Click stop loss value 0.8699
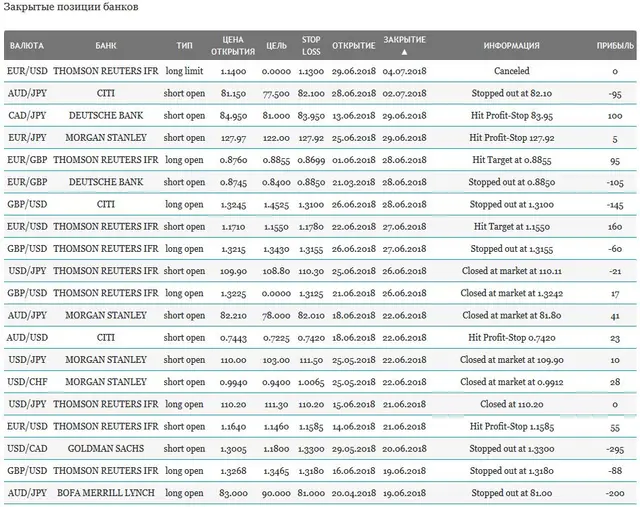The image size is (640, 507). [x=311, y=160]
